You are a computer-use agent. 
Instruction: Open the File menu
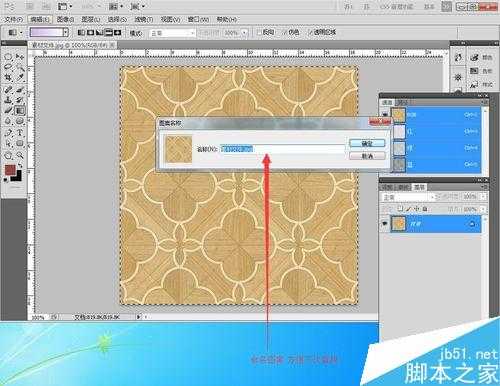click(13, 20)
